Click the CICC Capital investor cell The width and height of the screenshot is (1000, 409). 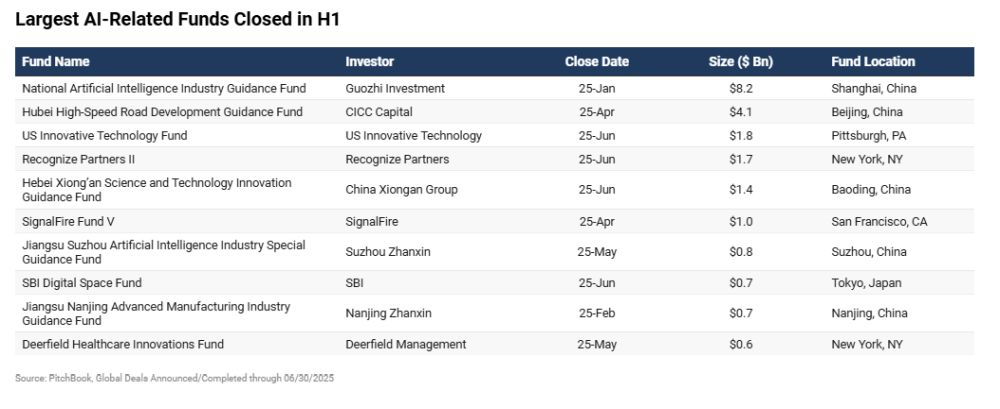379,112
